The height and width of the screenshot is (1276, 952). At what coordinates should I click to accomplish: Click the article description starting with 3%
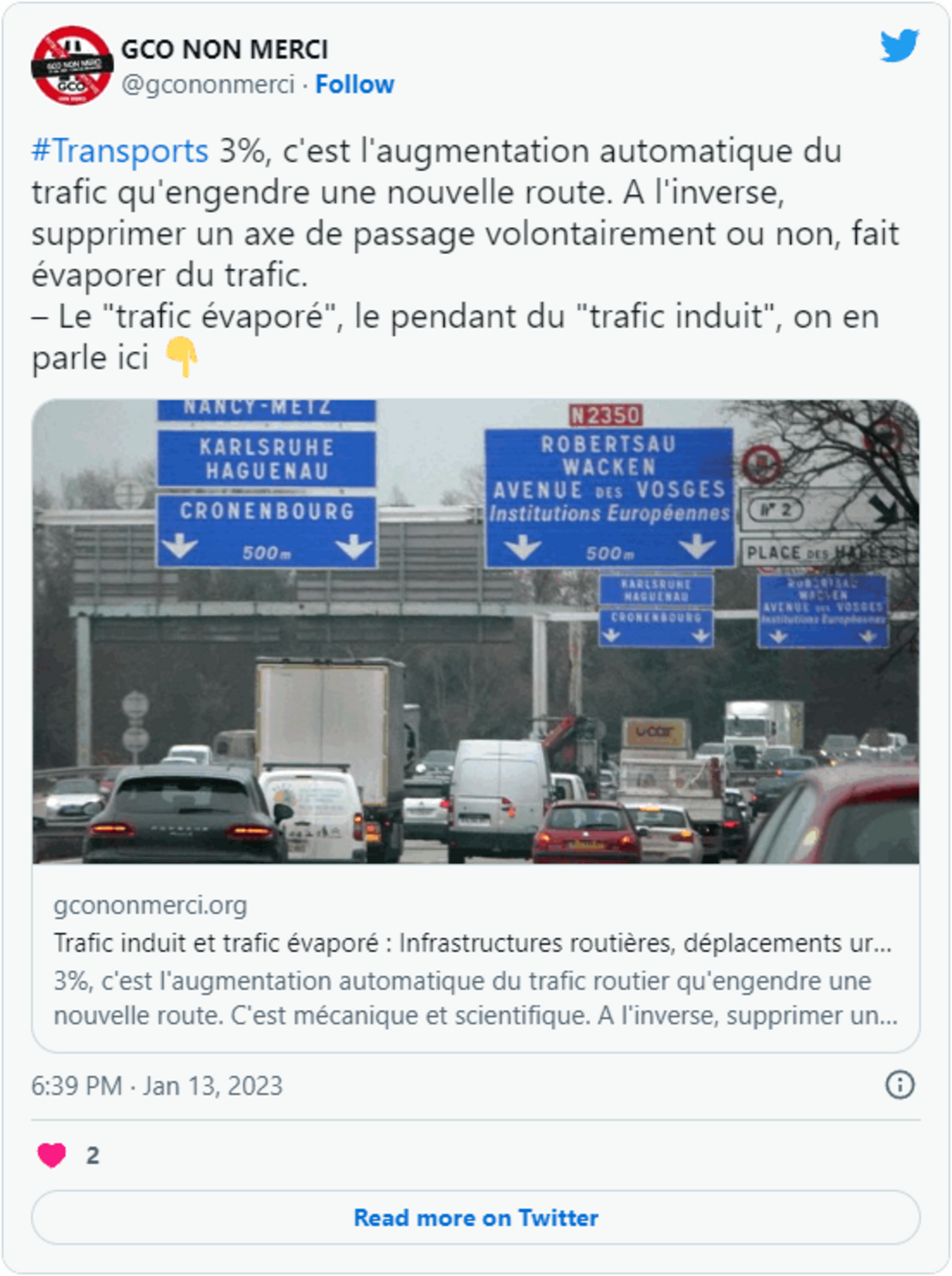point(476,998)
